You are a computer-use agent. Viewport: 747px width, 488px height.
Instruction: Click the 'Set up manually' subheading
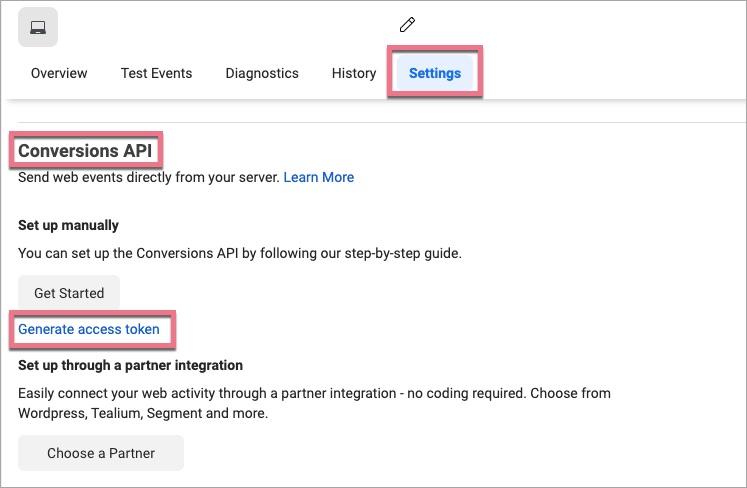[68, 225]
